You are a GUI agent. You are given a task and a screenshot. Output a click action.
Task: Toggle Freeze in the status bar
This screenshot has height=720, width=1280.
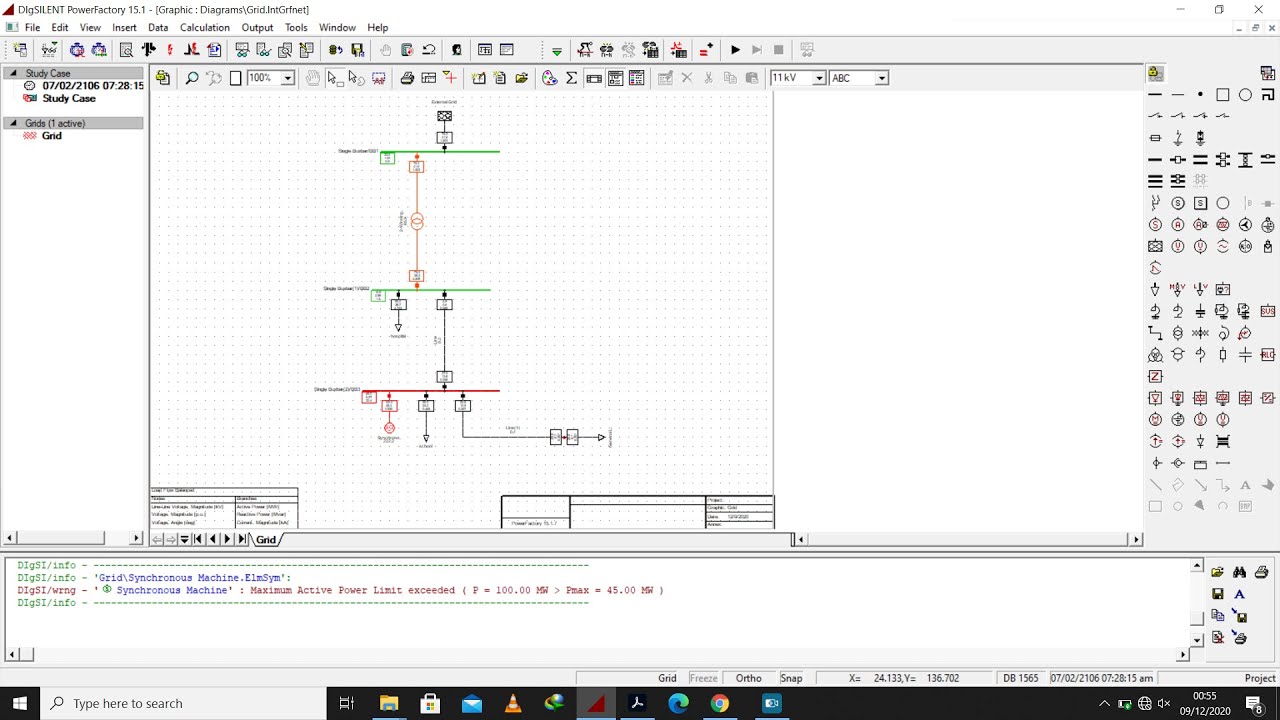[703, 678]
